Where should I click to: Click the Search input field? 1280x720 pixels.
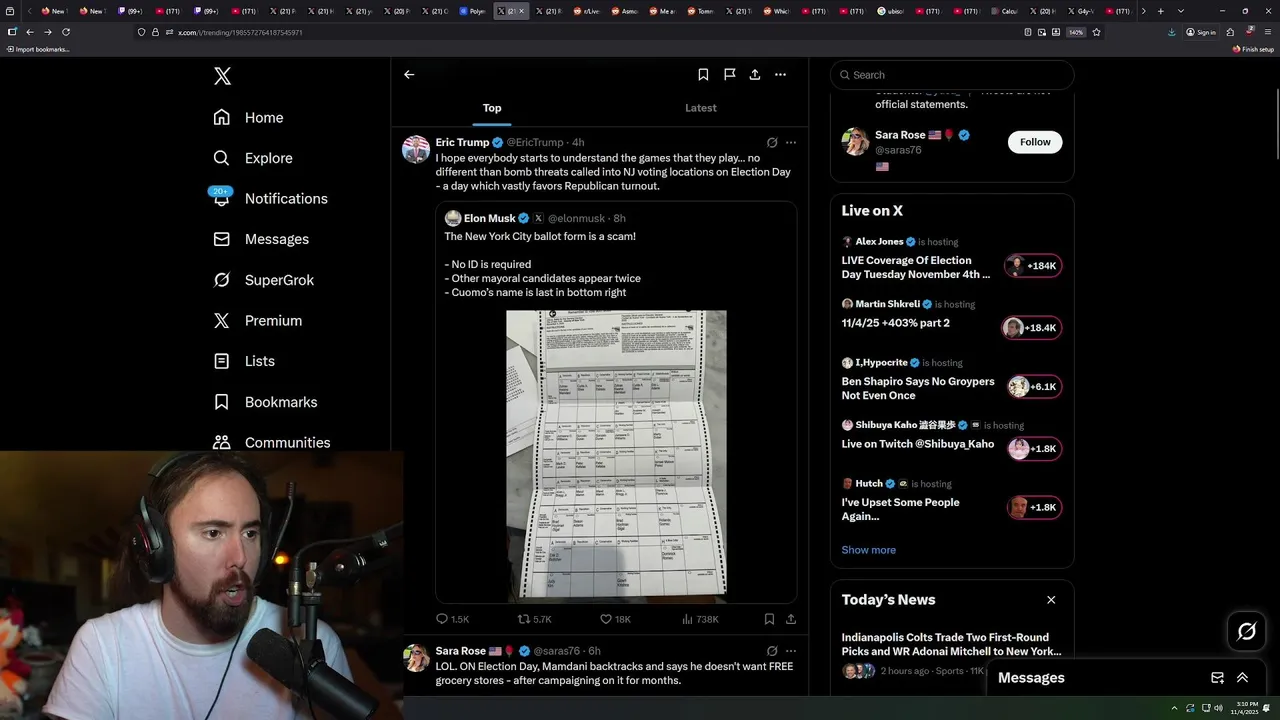pos(952,75)
